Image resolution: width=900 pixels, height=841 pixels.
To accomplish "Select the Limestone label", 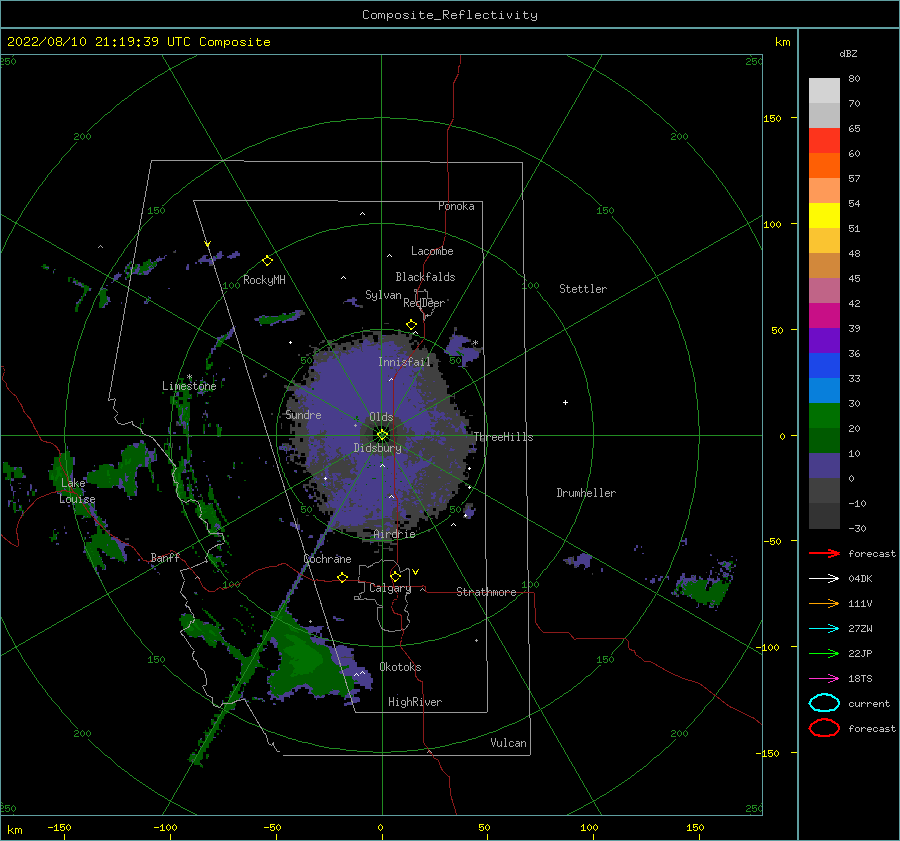I will coord(189,386).
